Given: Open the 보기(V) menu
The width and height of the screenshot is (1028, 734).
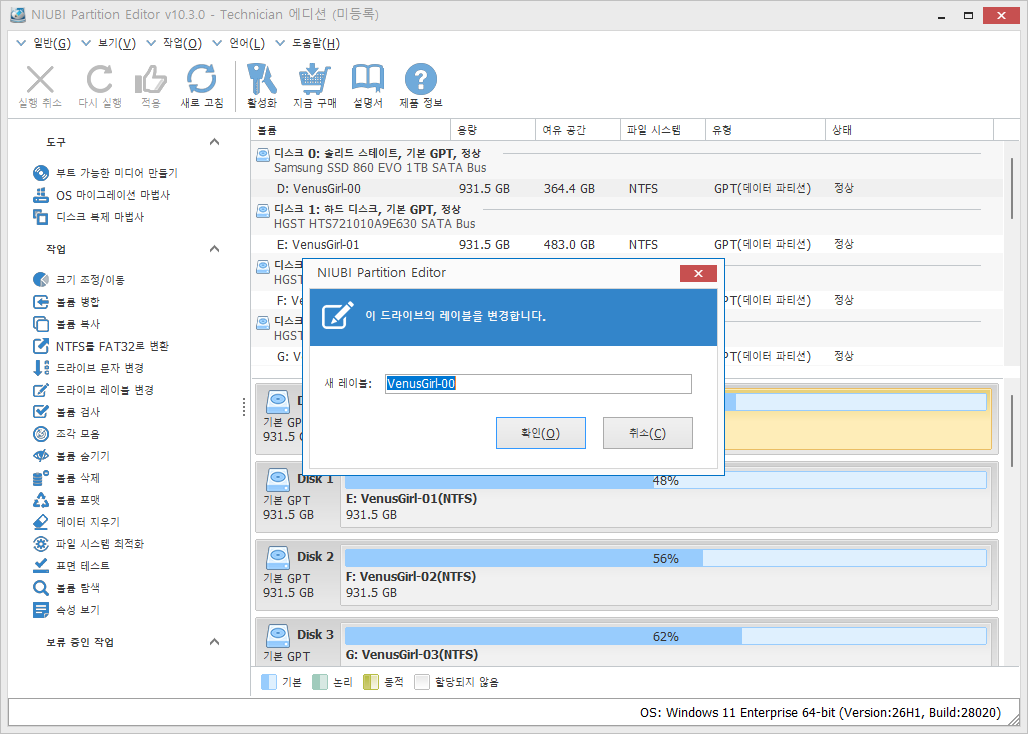Looking at the screenshot, I should tap(108, 43).
